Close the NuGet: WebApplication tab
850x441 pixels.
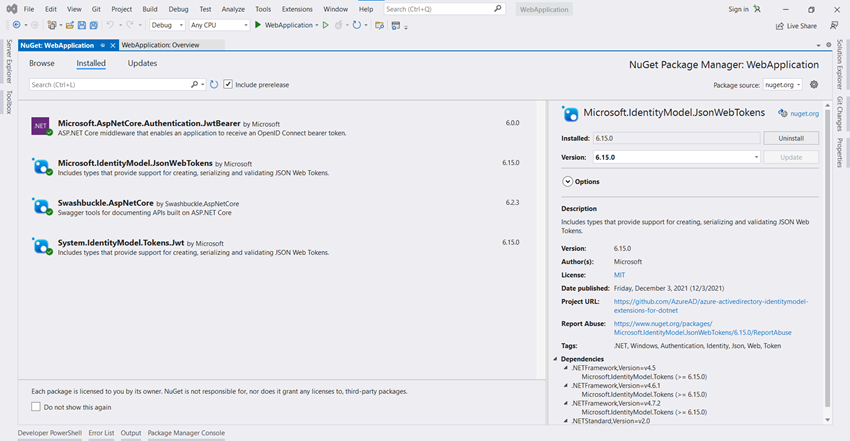[x=113, y=46]
